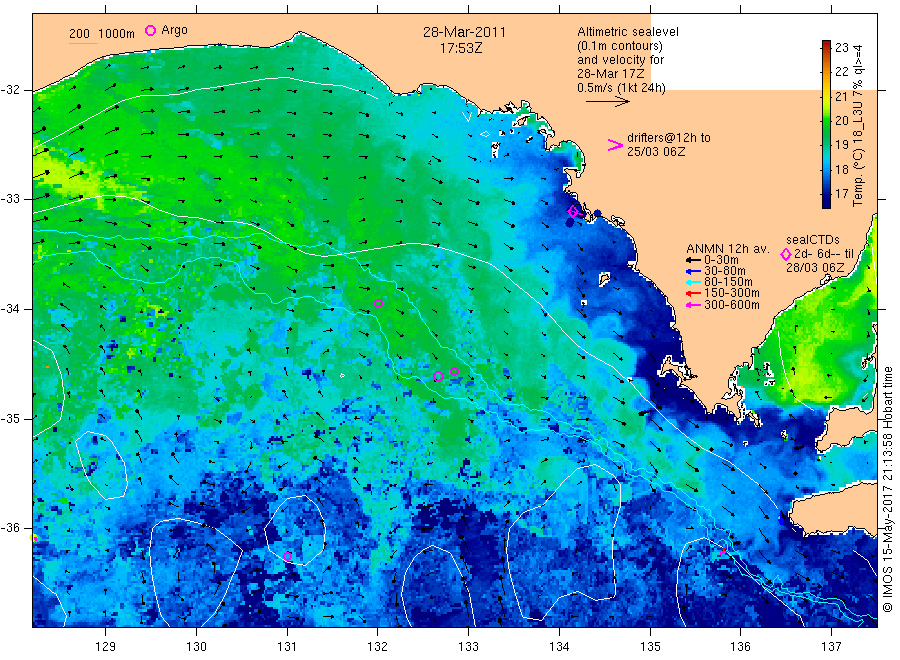Click the '0.5m/s (1kt 24h)' text
Screen dimensions: 900x660
pos(621,88)
